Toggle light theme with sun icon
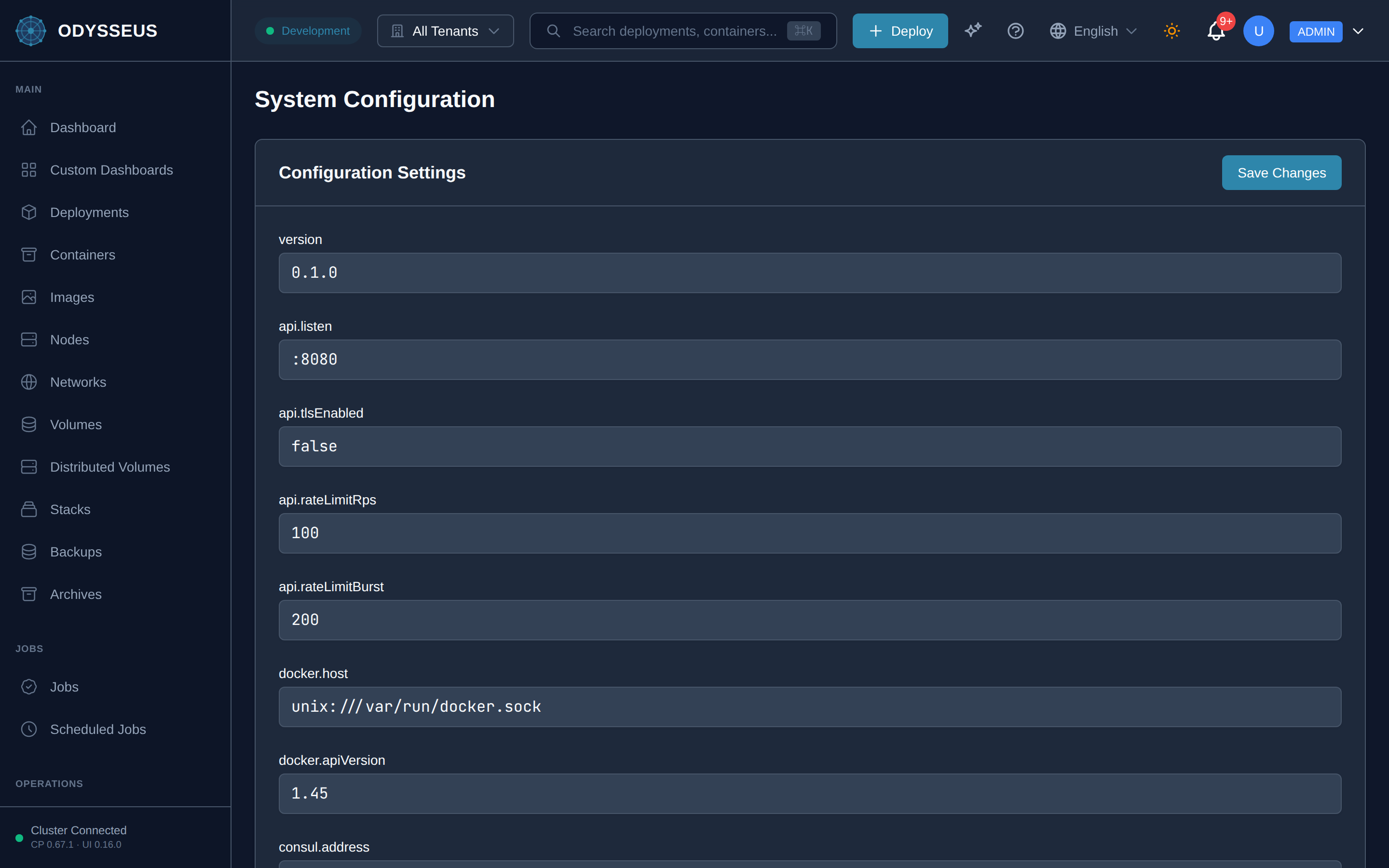Screen dimensions: 1389x868 point(1171,30)
